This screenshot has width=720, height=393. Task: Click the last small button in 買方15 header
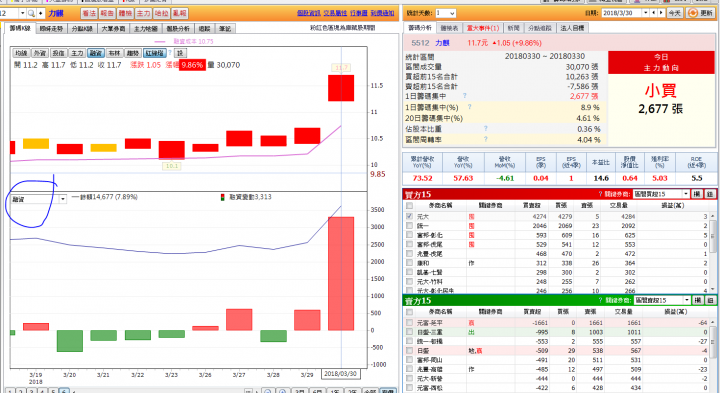(710, 194)
